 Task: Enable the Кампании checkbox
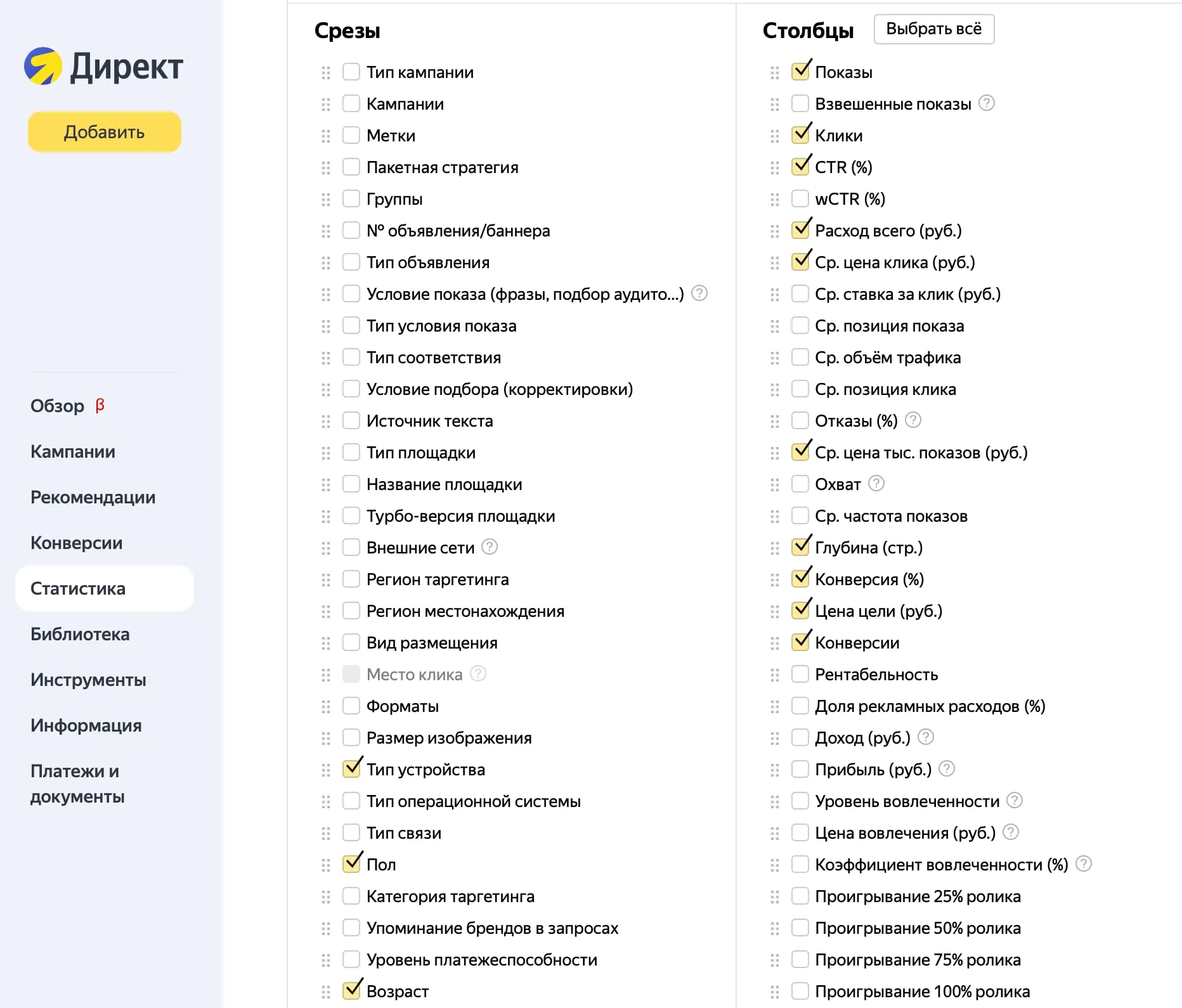(x=351, y=103)
